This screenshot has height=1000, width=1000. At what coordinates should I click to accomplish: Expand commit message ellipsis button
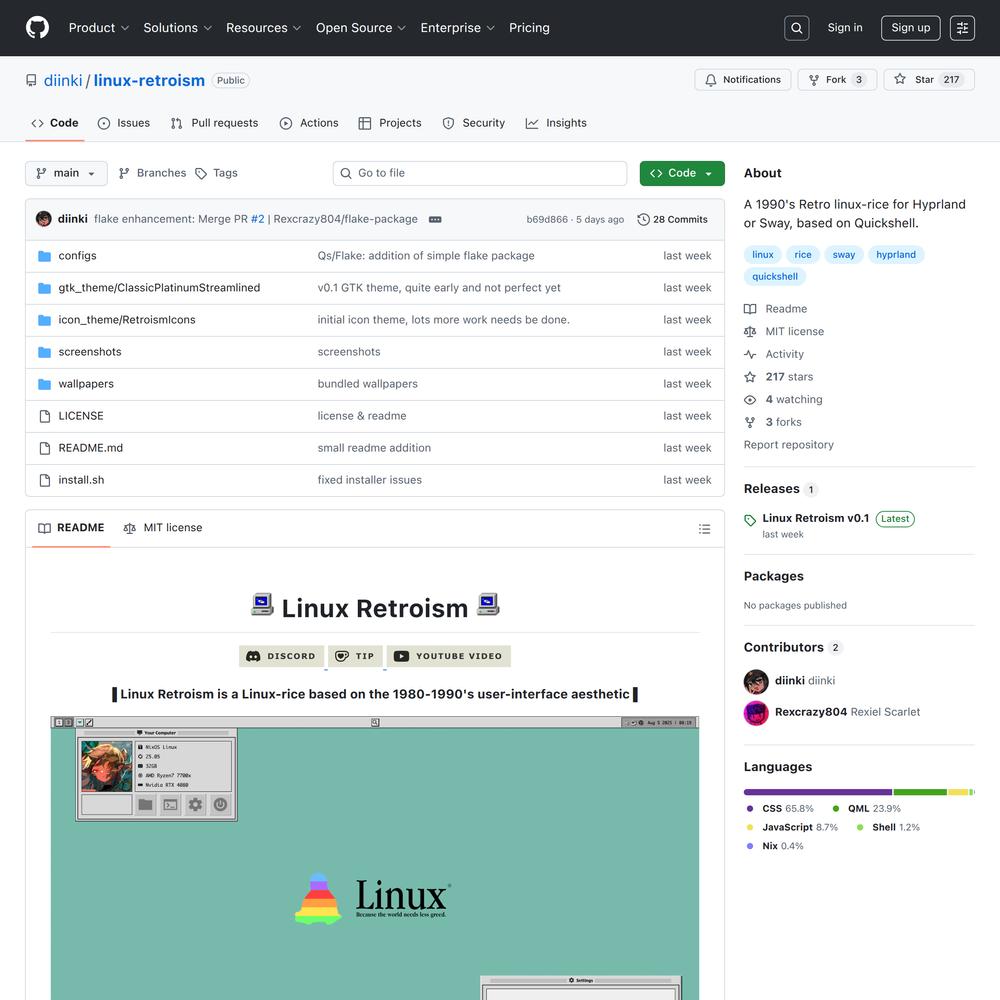coord(435,219)
